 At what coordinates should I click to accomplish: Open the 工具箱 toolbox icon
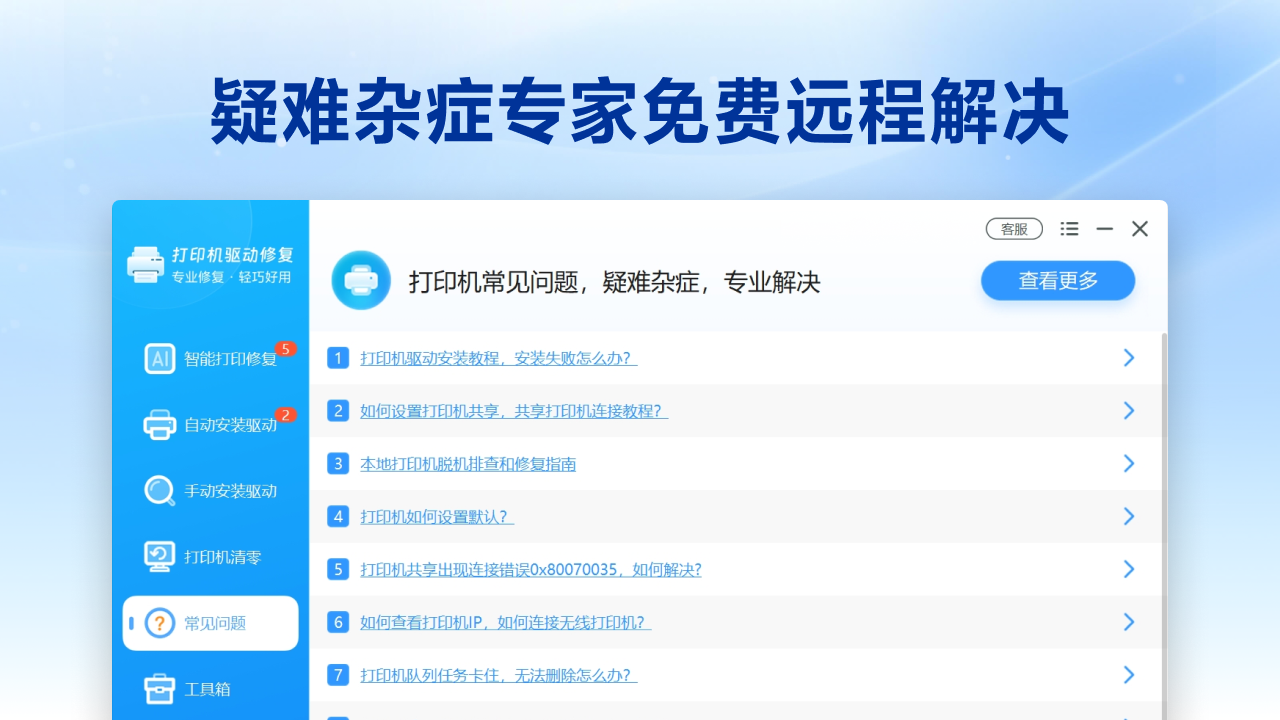[160, 688]
